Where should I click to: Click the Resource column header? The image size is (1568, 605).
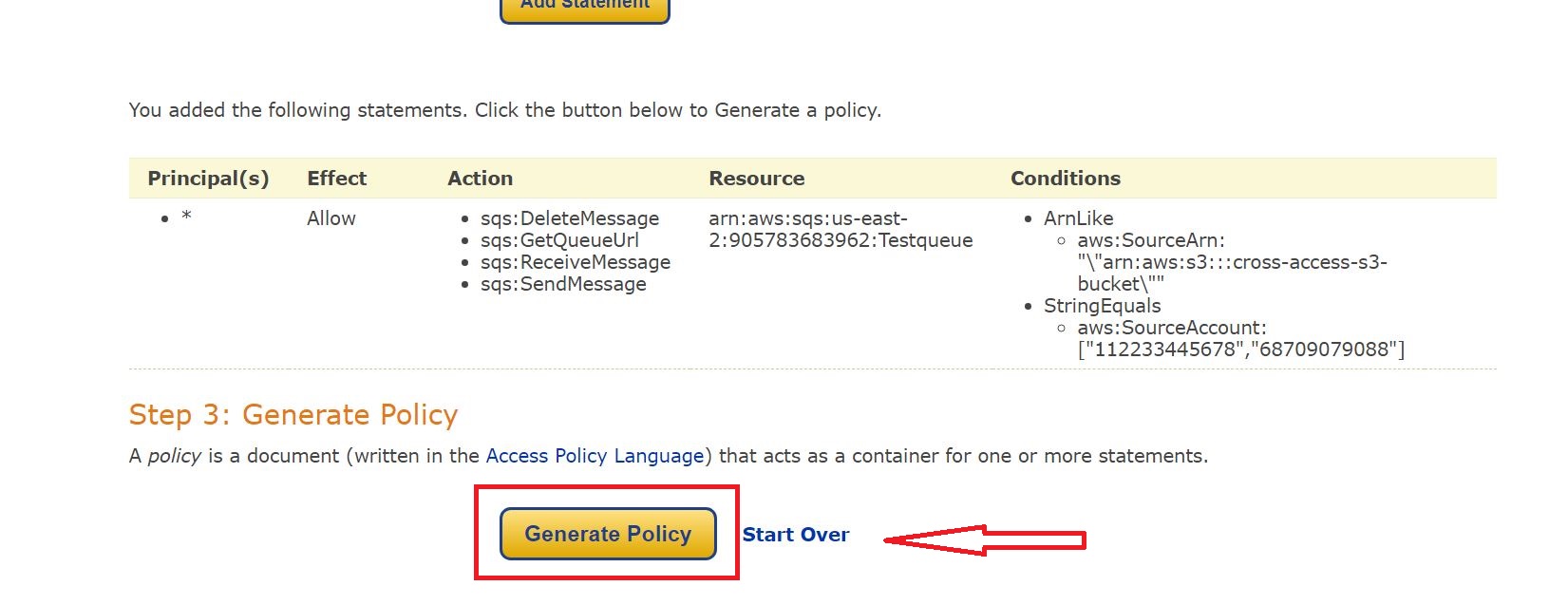coord(756,179)
